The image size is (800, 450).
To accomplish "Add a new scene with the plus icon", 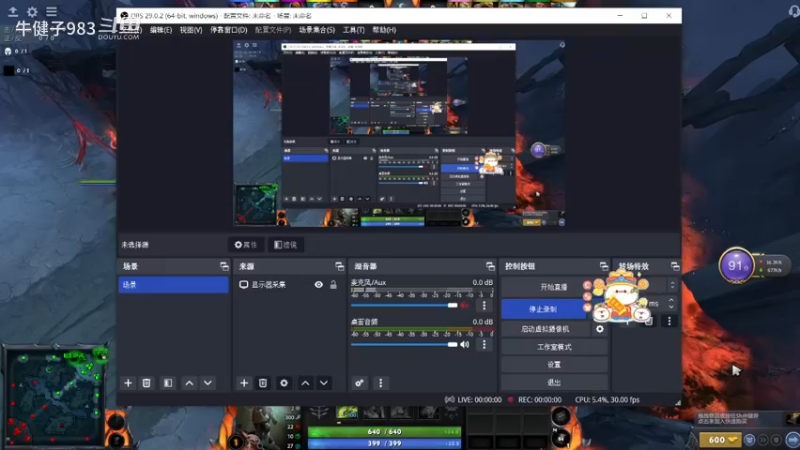I will click(128, 383).
